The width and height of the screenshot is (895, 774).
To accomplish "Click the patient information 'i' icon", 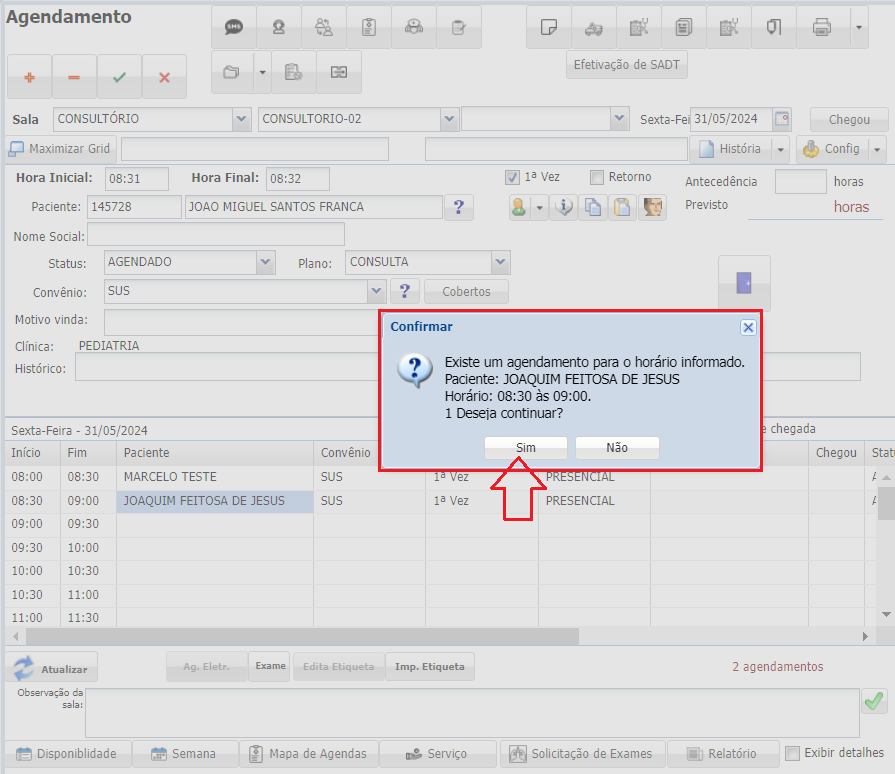I will (564, 207).
